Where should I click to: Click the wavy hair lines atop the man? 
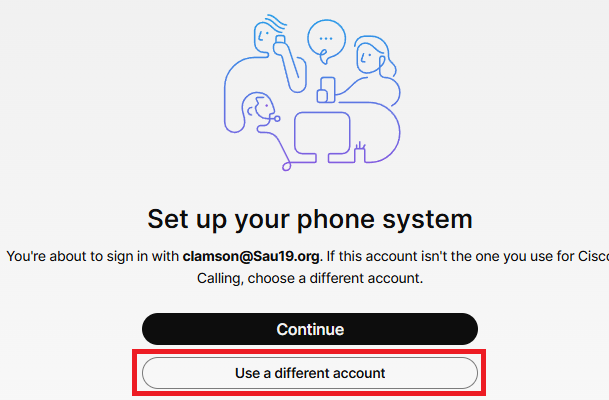pos(276,23)
